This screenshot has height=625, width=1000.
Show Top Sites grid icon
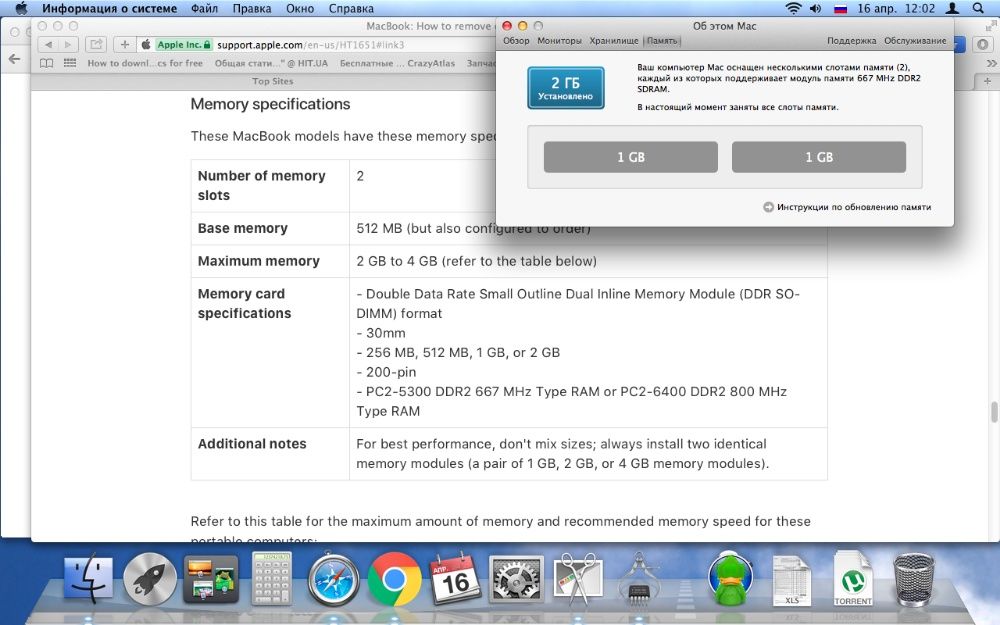70,63
